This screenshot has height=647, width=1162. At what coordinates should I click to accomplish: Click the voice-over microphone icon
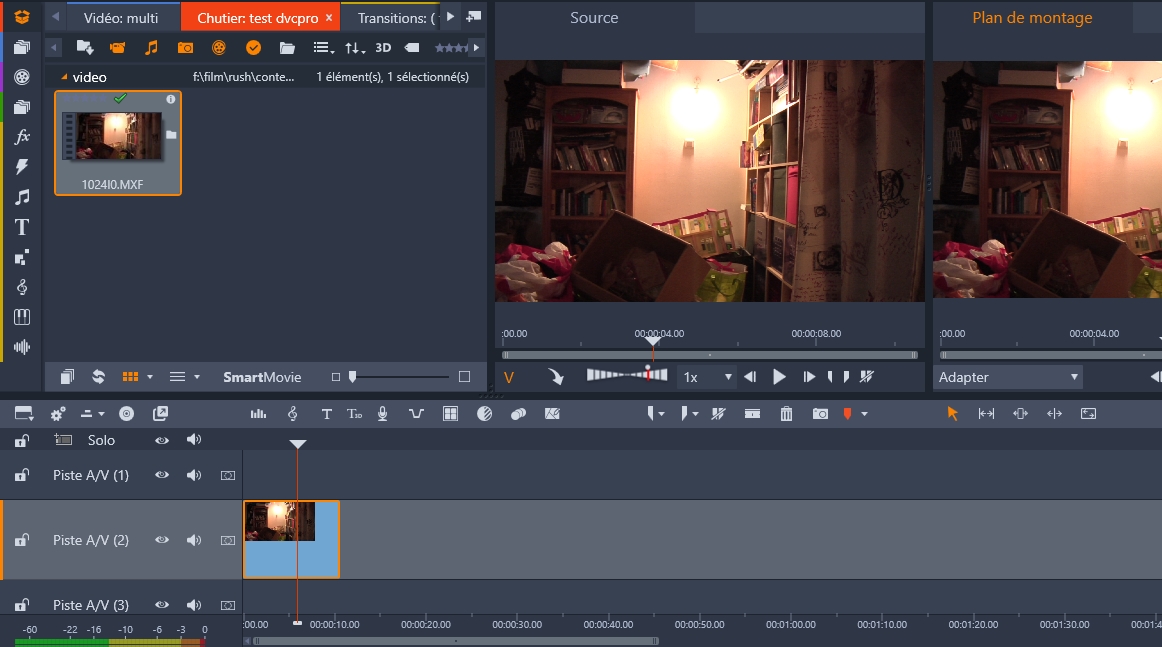pos(382,414)
